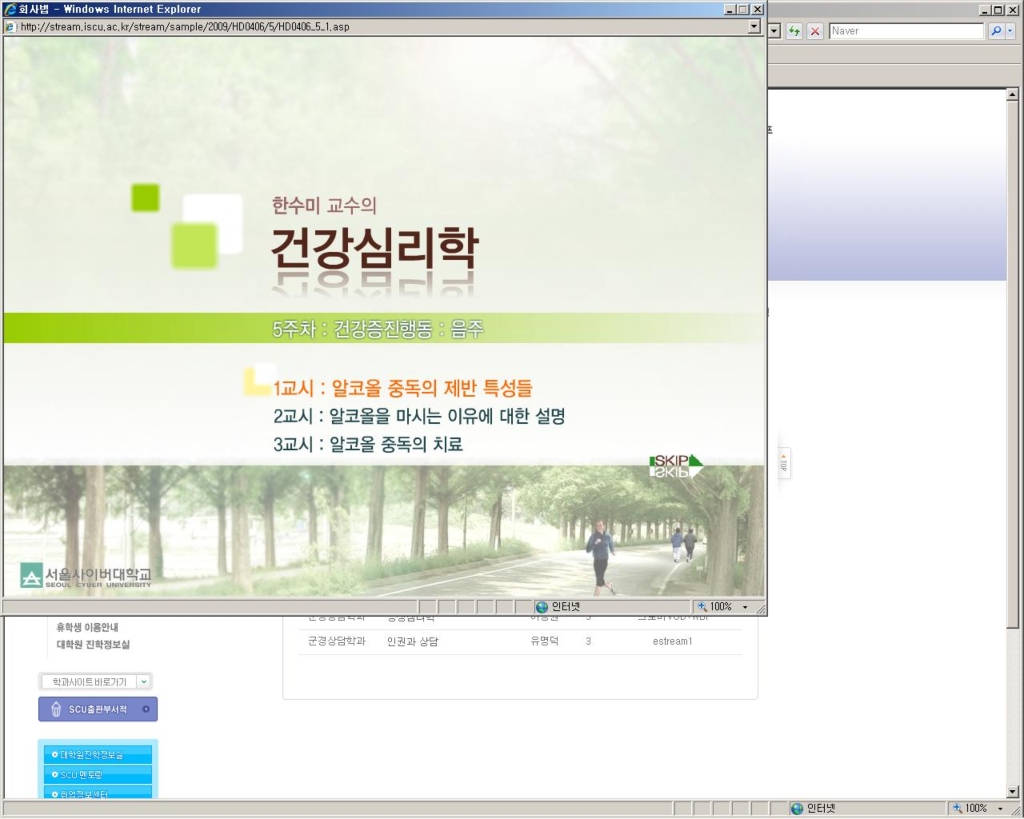Open estream1 sample lecture link

(672, 641)
